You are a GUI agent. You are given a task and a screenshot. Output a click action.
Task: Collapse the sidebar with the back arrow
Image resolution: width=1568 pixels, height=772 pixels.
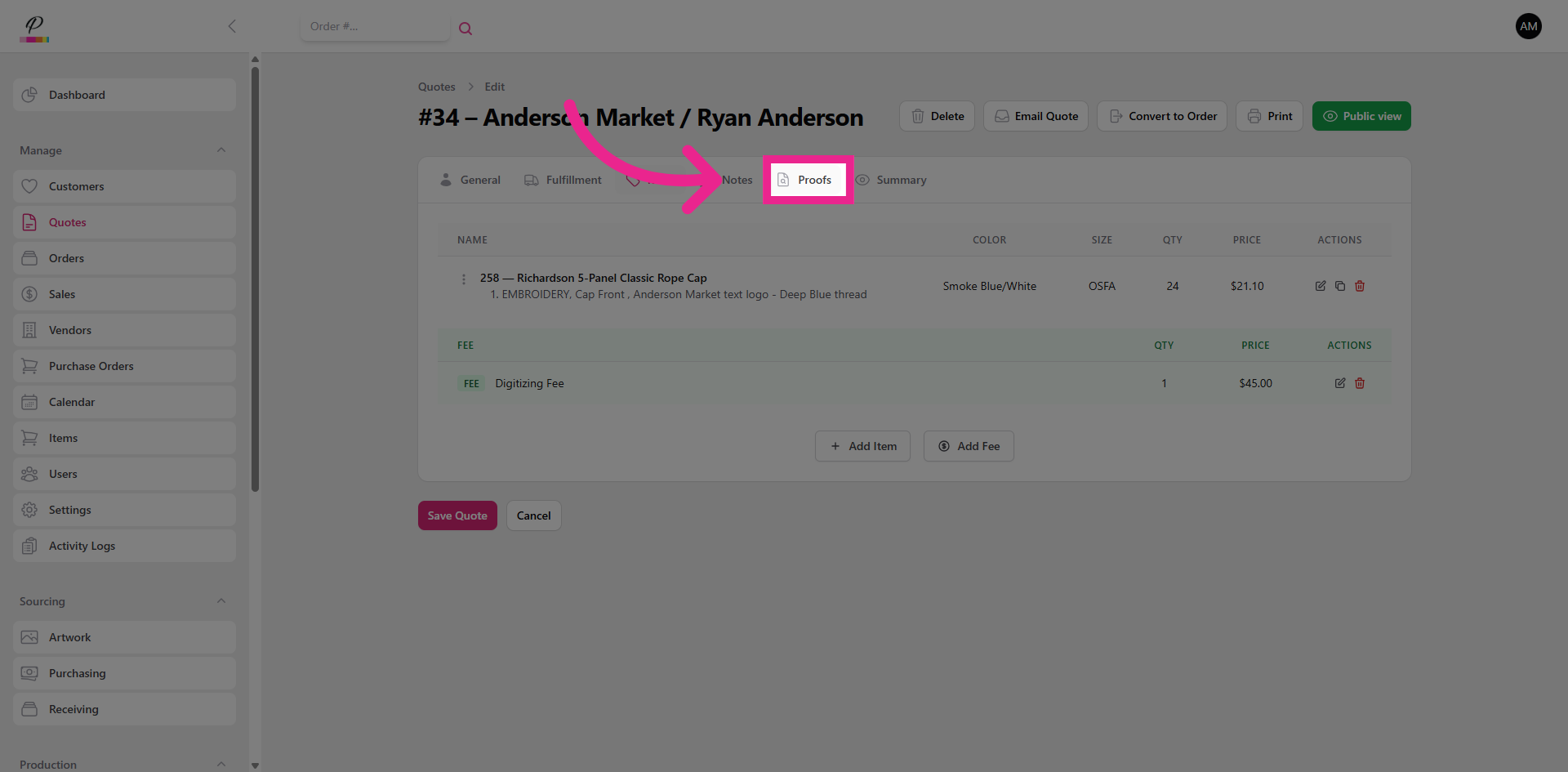[232, 26]
